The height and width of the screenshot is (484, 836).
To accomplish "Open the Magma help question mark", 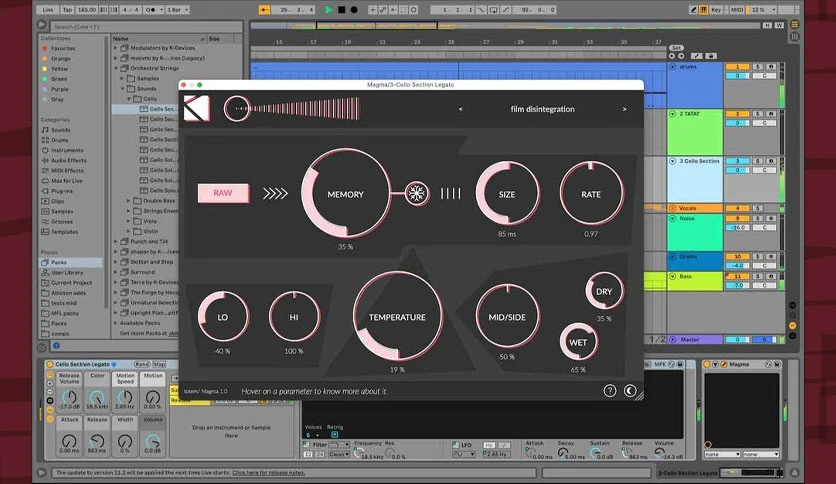I will tap(609, 391).
